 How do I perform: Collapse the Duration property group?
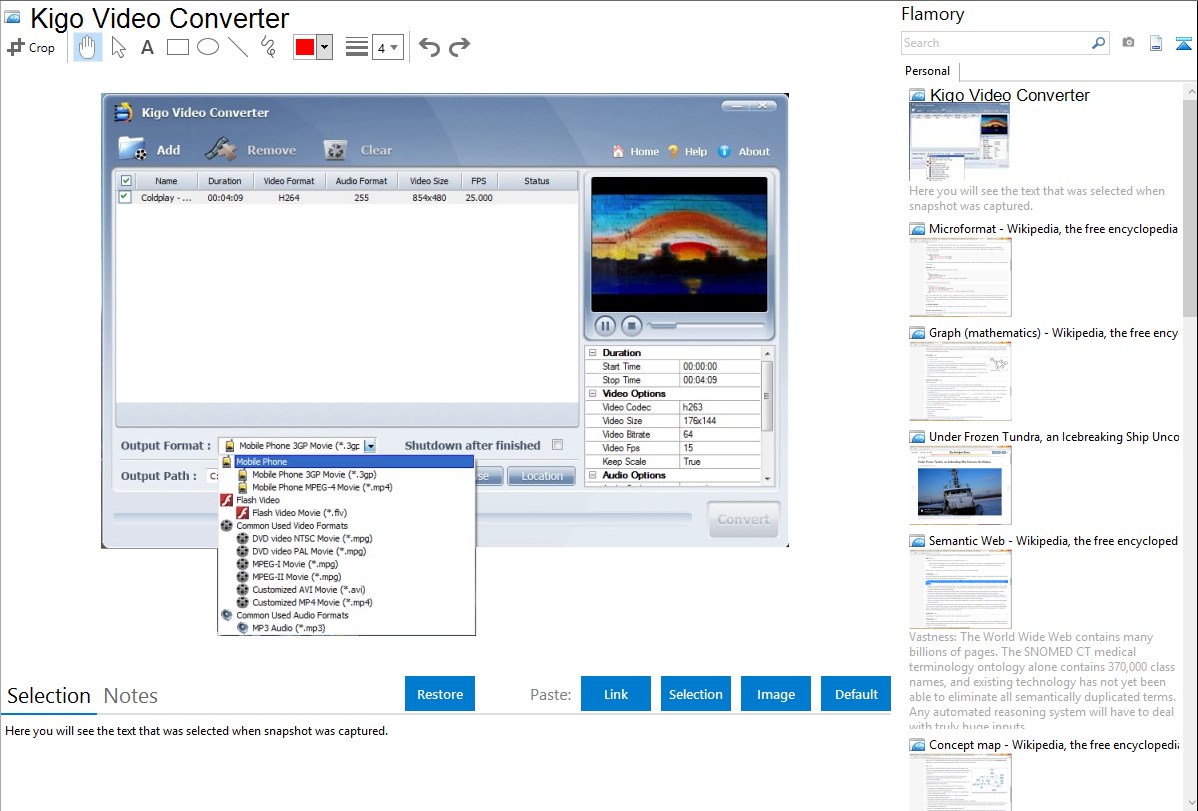pos(592,352)
